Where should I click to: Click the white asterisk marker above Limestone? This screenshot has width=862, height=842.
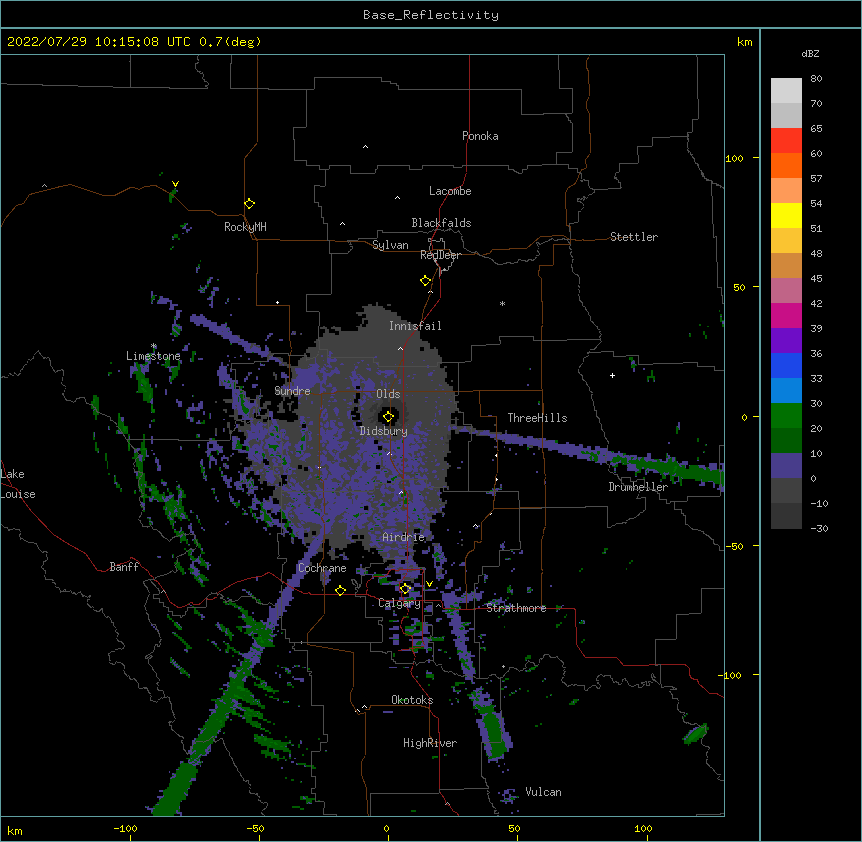[x=154, y=346]
